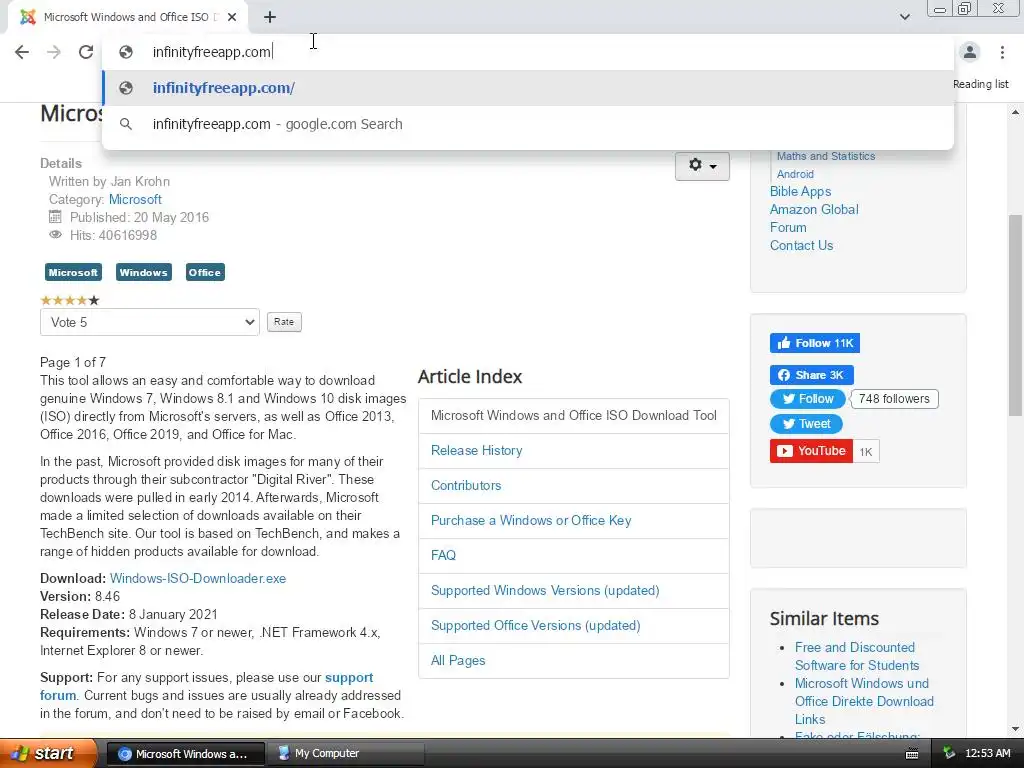
Task: Open Purchase a Windows or Office Key
Action: 531,520
